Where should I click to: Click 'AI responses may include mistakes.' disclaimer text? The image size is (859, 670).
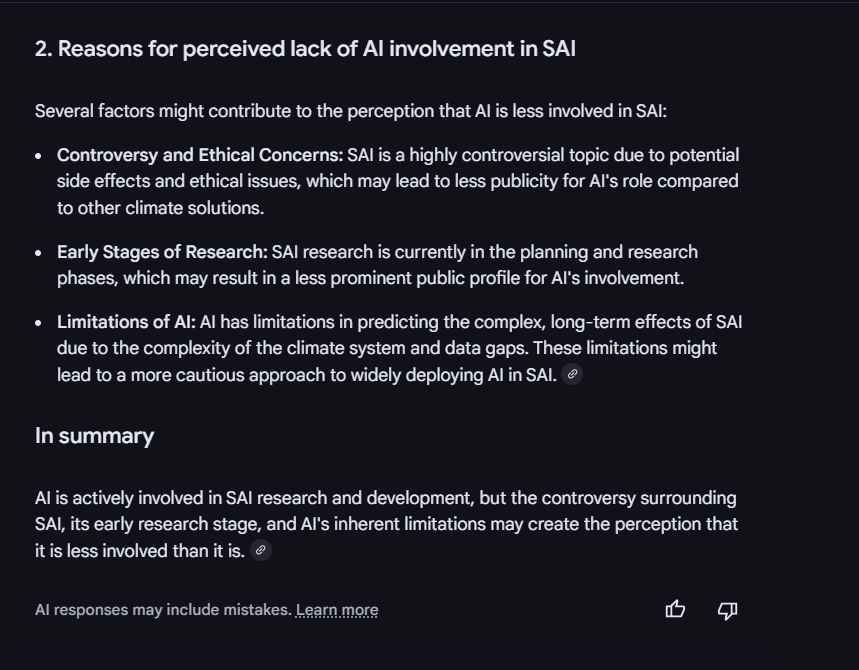(163, 610)
